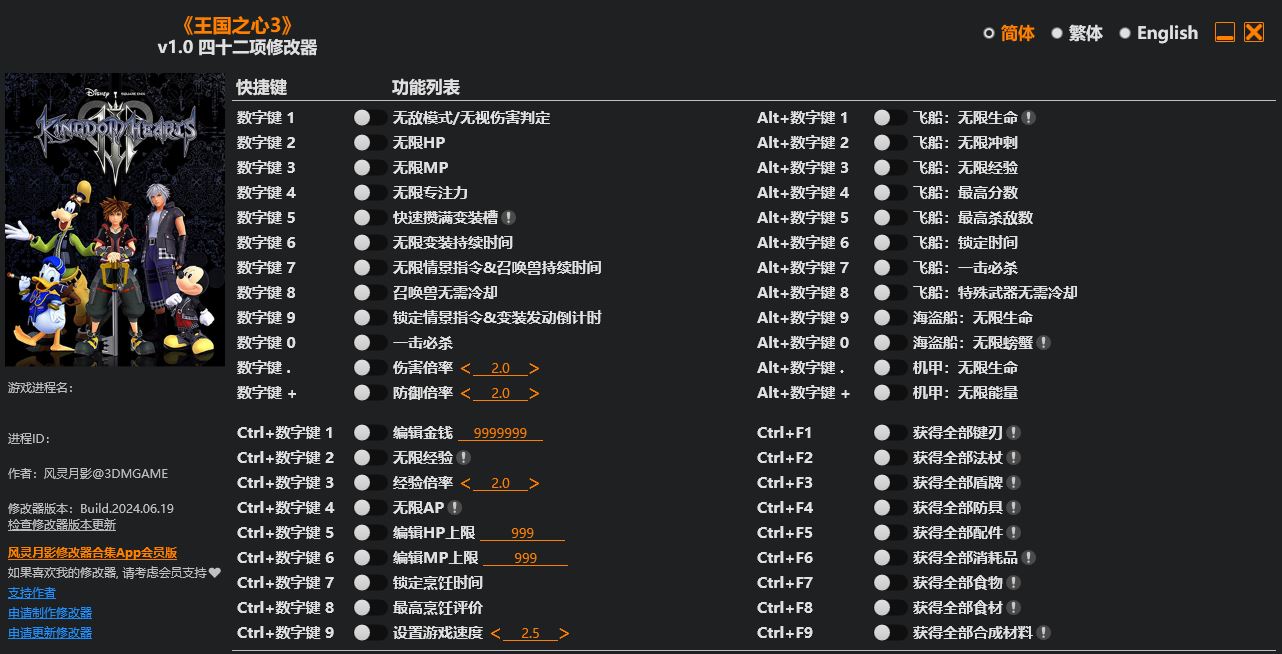The height and width of the screenshot is (654, 1282).
Task: Click info icon beside 飞船：无限生命
Action: (1029, 118)
